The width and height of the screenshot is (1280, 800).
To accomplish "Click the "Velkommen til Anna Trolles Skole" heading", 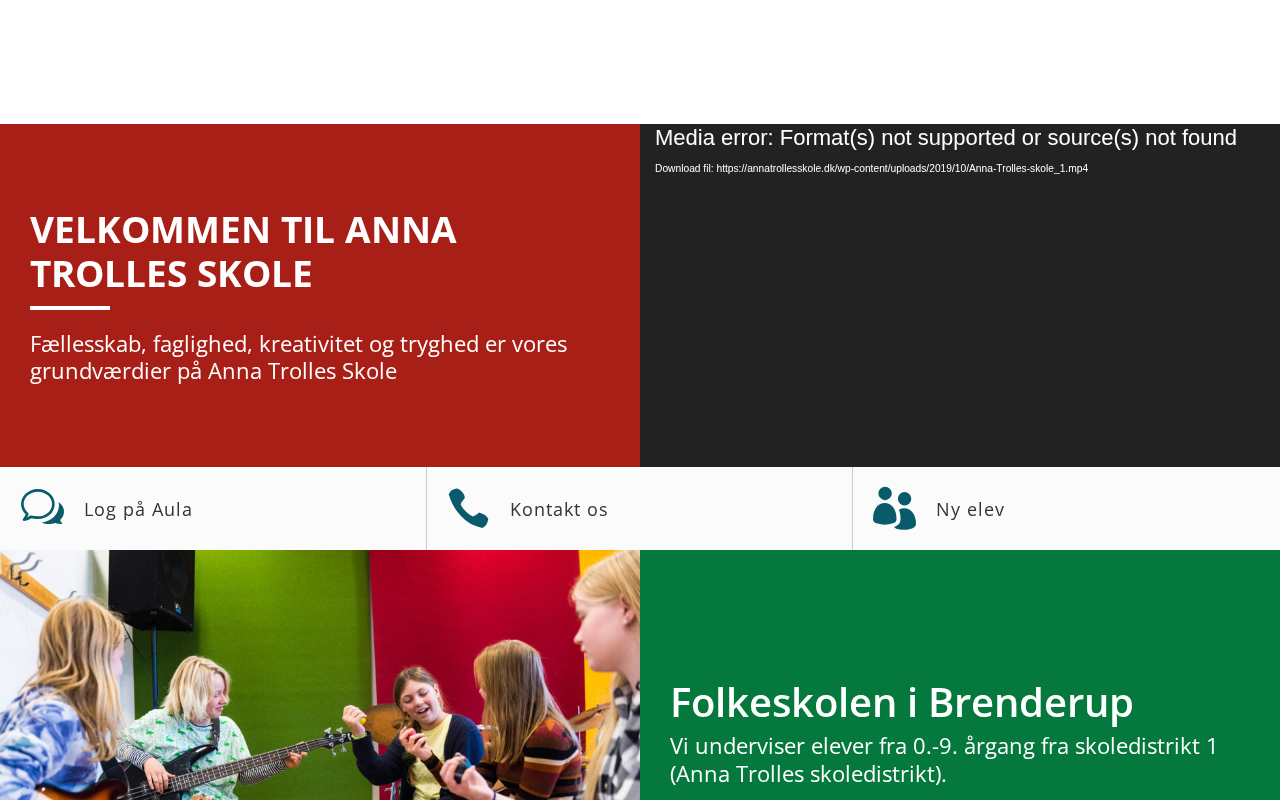I will click(243, 251).
